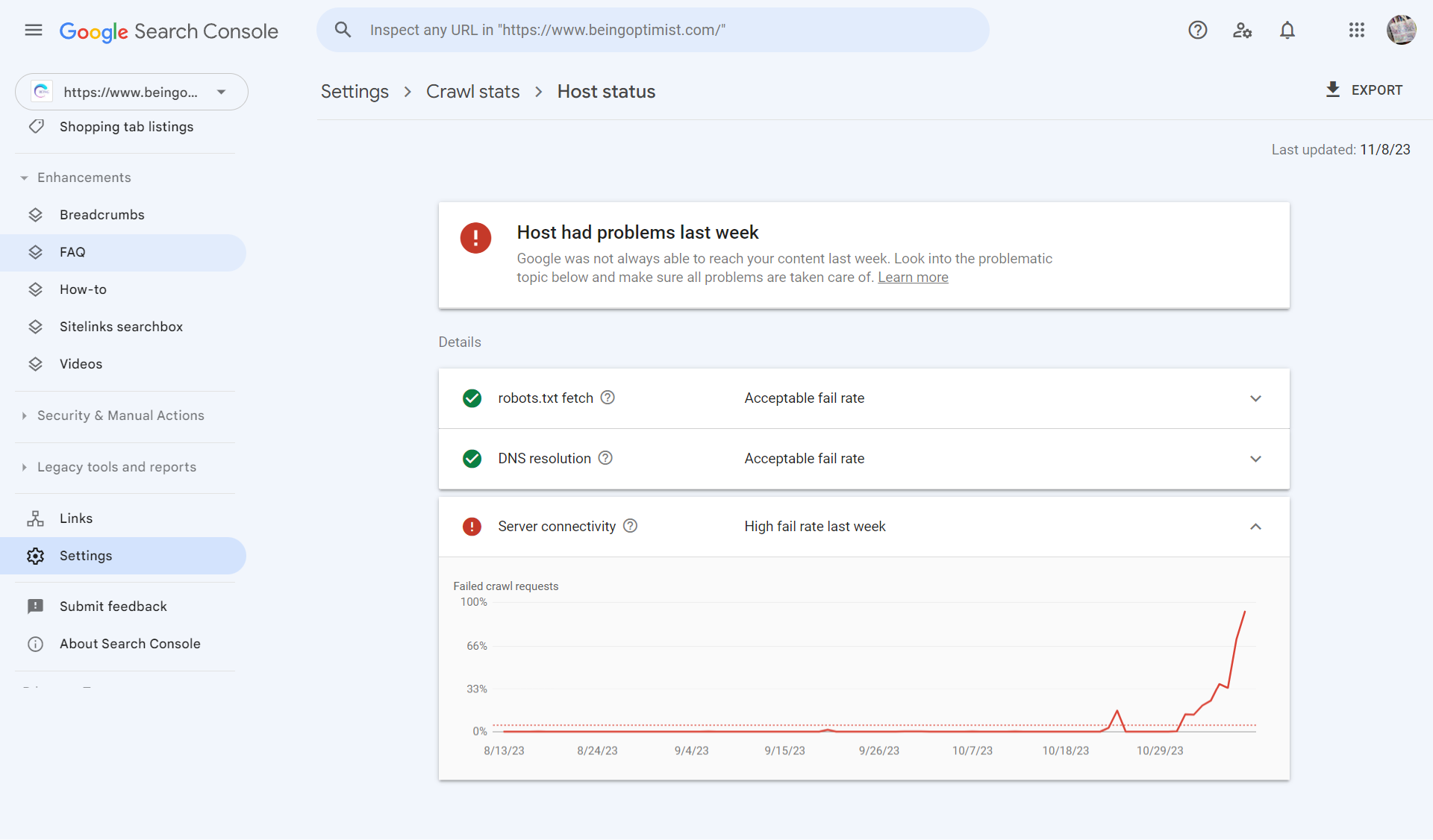Click the 'Host had problems last week' heading
Image resolution: width=1433 pixels, height=840 pixels.
pyautogui.click(x=637, y=233)
